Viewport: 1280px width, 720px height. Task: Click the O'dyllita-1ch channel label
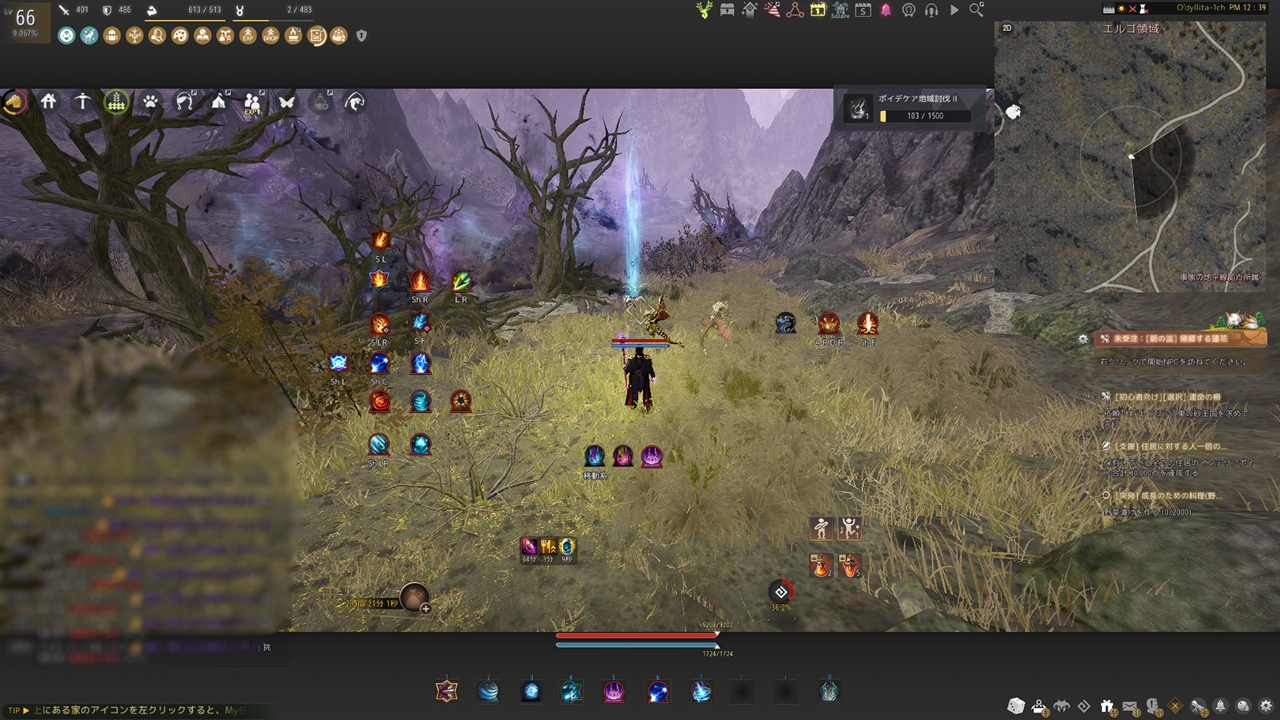point(1201,8)
